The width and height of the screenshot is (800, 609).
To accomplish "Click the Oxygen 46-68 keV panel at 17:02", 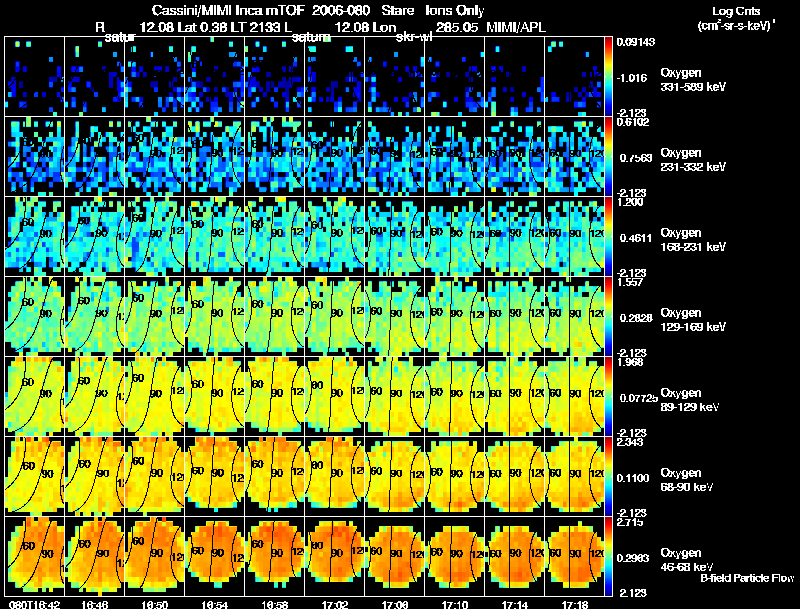I will click(x=335, y=556).
